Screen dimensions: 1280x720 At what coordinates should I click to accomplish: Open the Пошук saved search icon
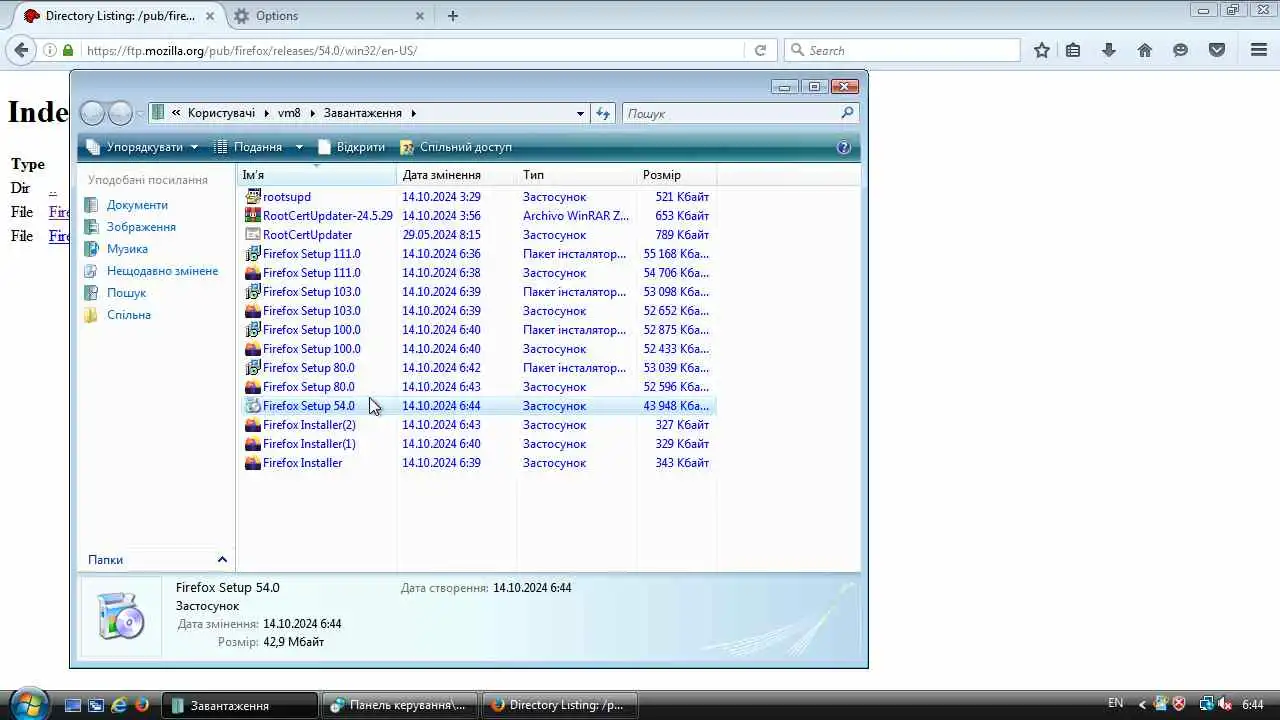tap(92, 293)
